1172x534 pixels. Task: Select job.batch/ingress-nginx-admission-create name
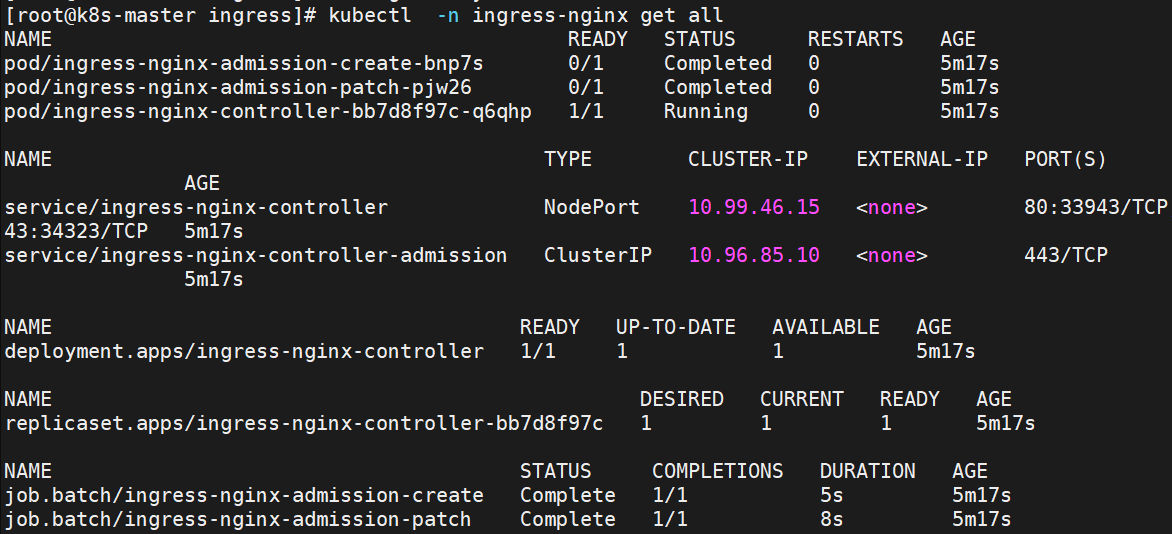(x=244, y=495)
